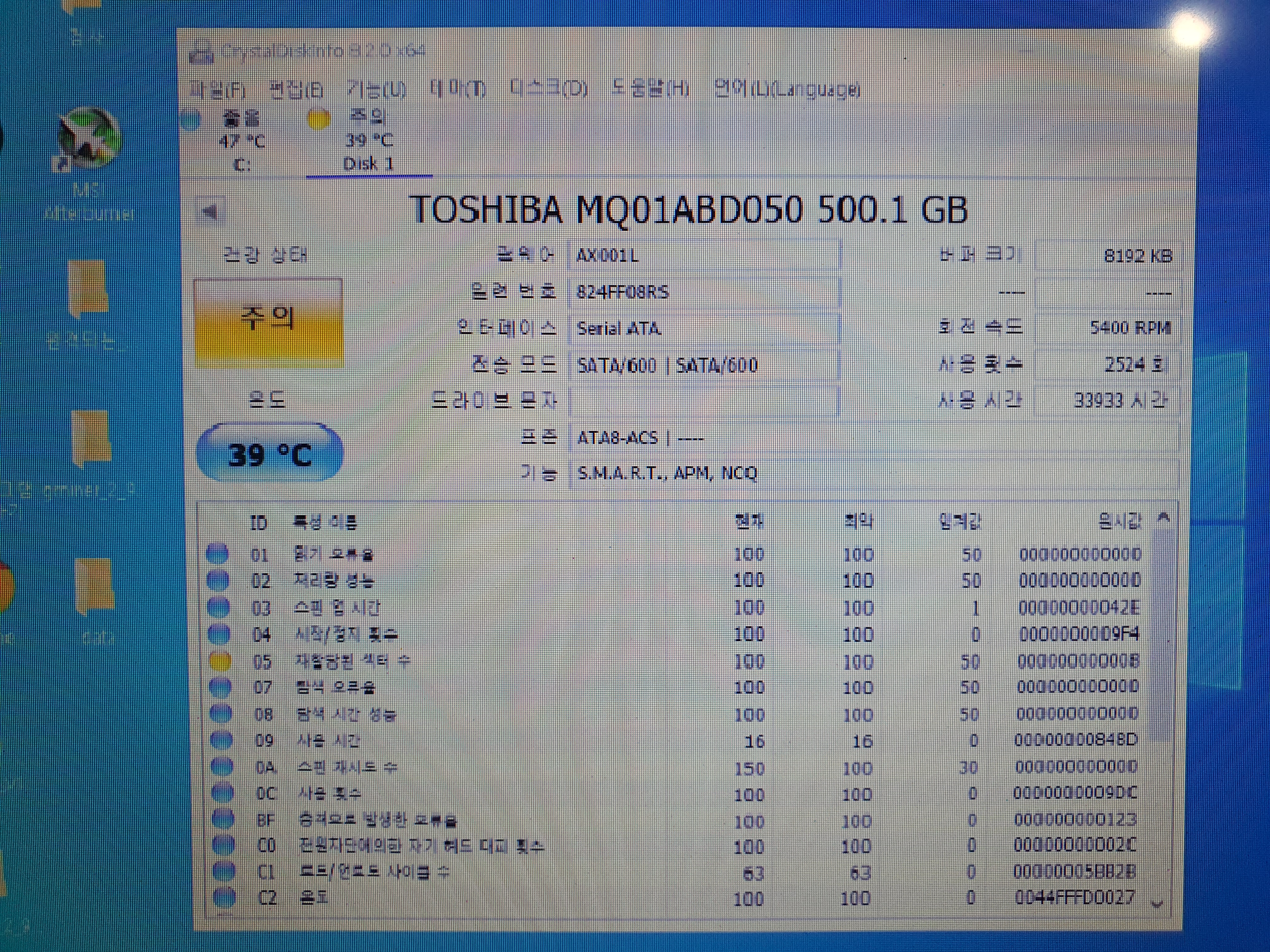Click raw value 000000000123
Screen dimensions: 1270x952
[1075, 819]
